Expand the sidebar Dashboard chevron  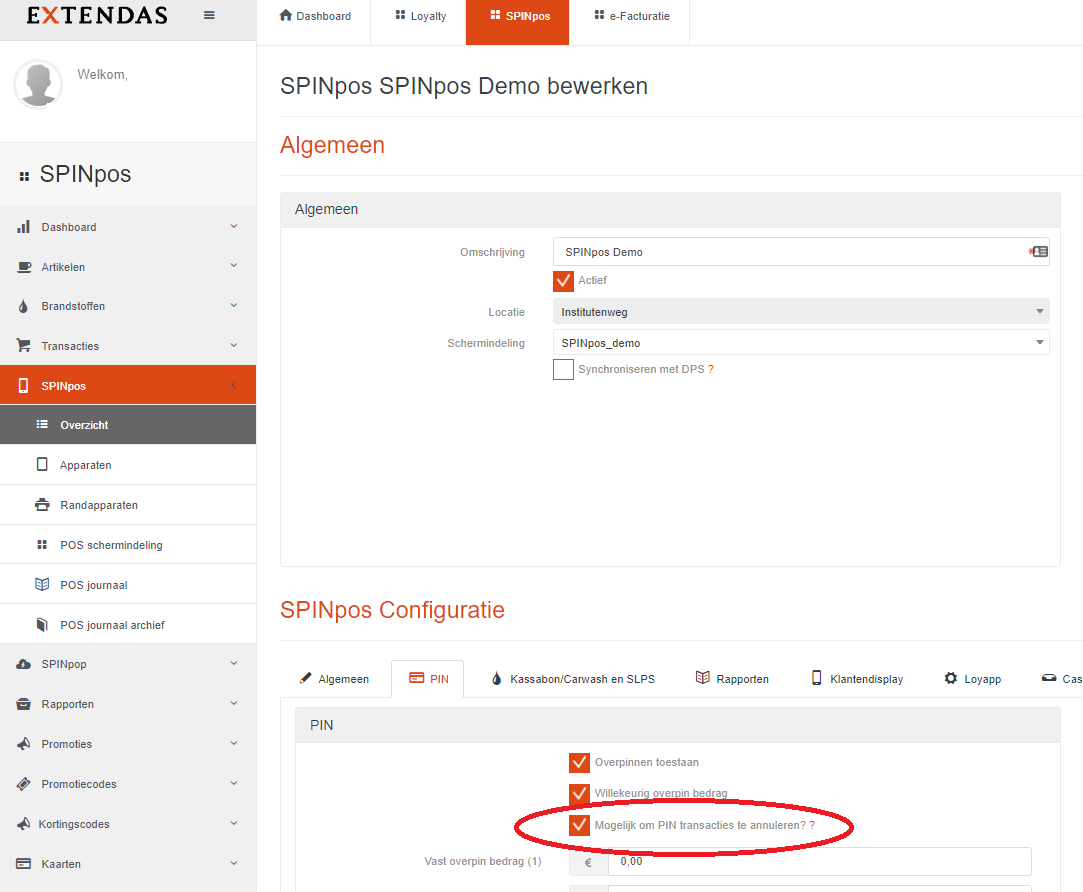click(233, 226)
